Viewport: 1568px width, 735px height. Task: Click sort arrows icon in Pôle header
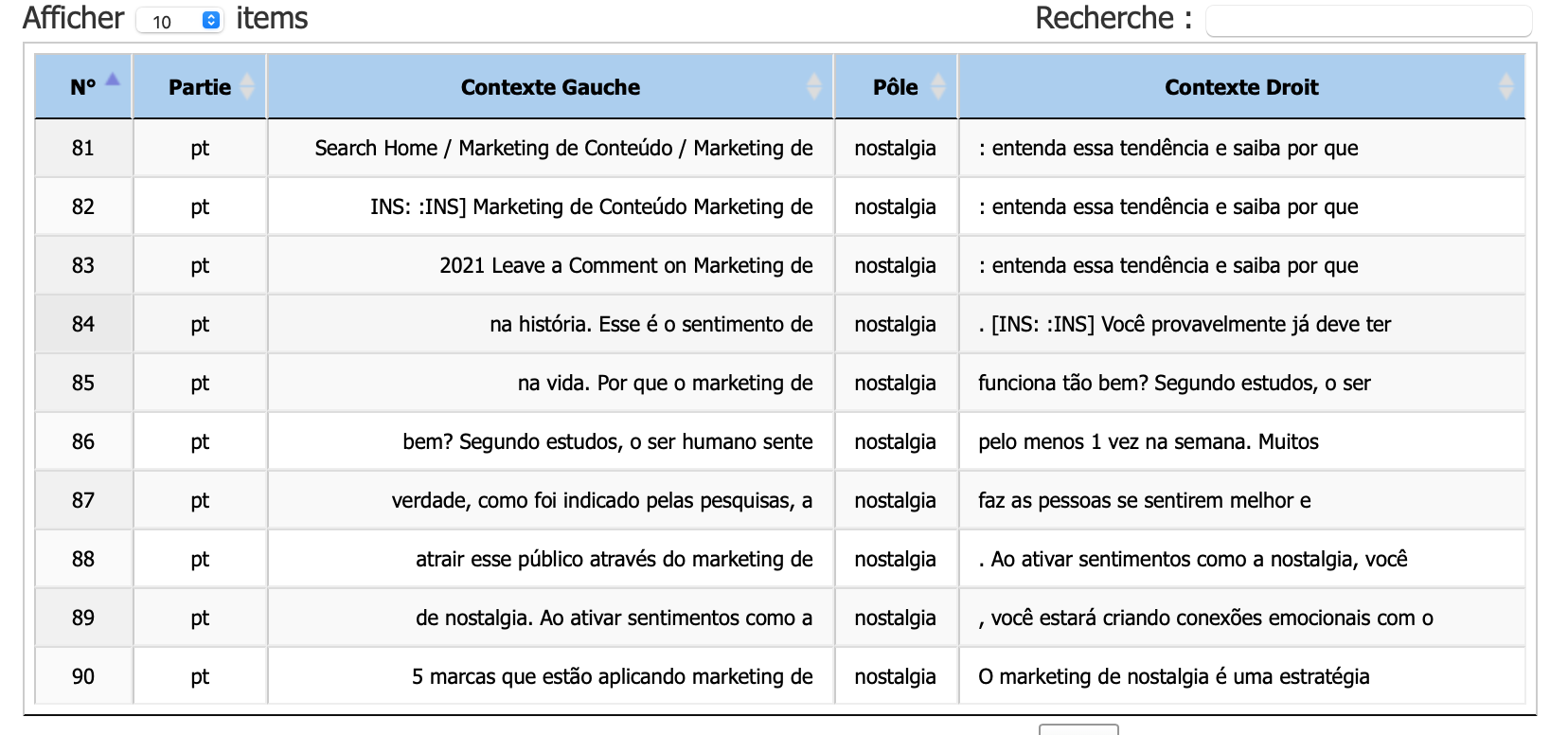pos(938,86)
